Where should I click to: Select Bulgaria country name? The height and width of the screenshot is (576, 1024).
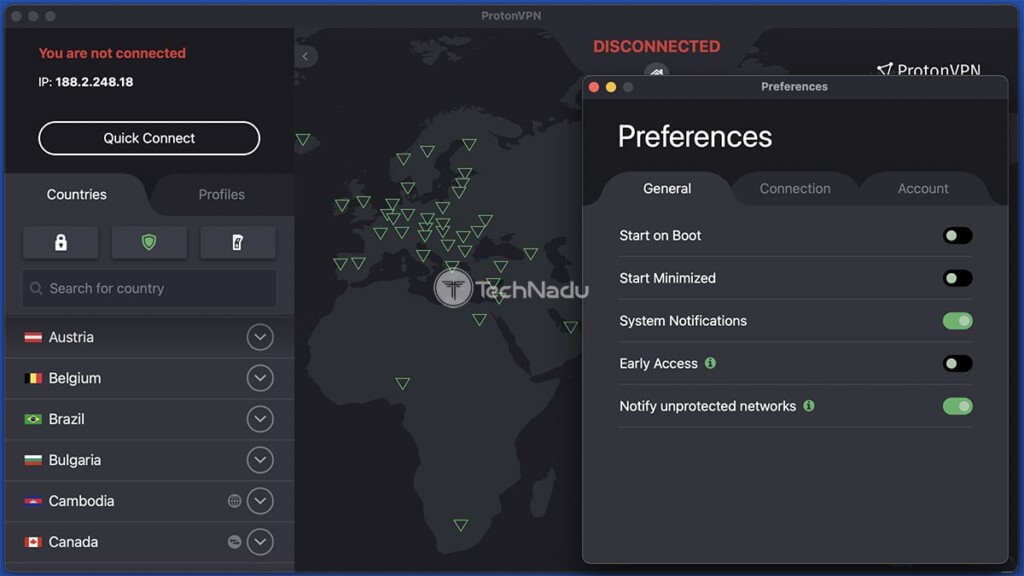point(74,460)
